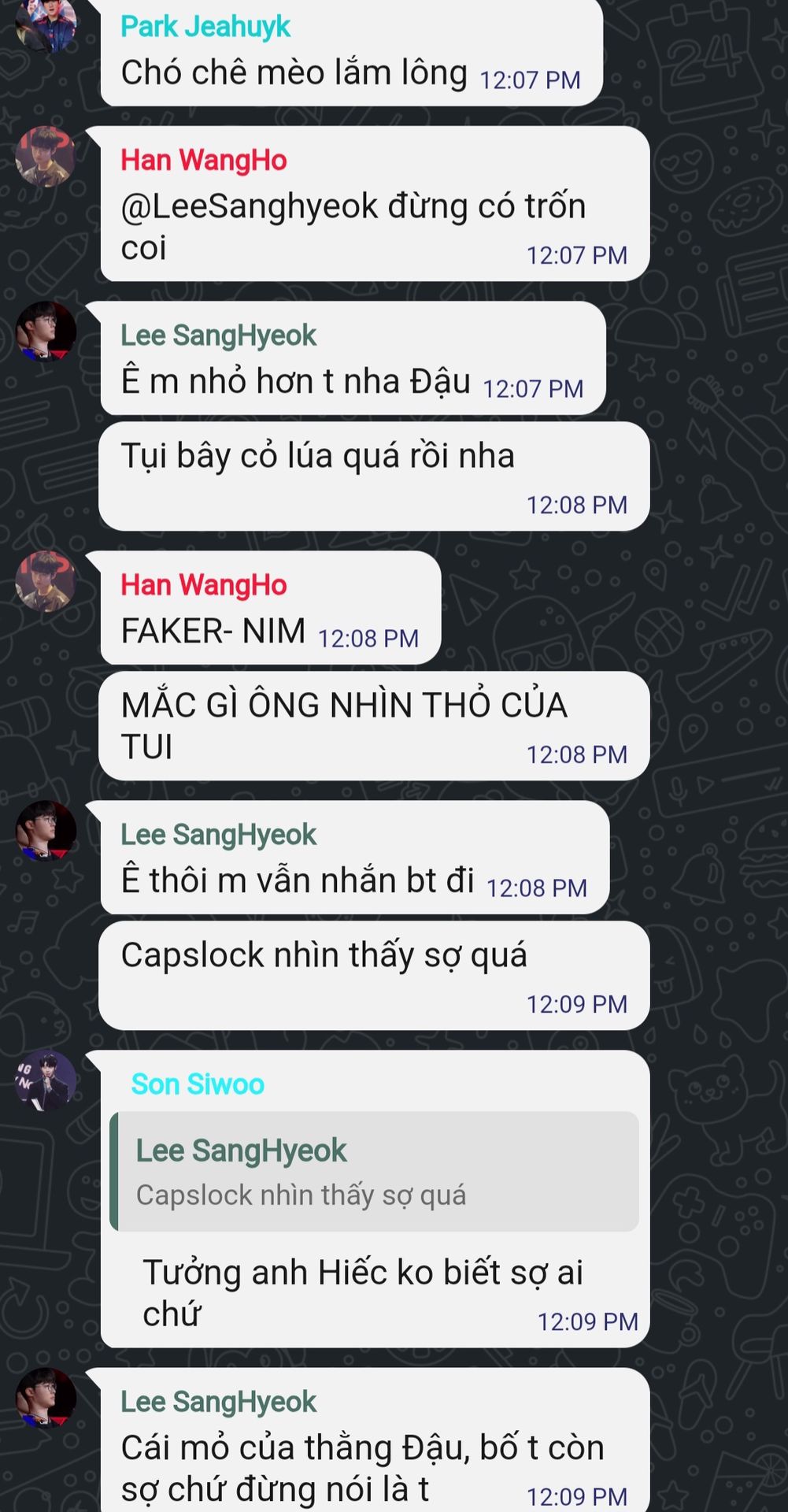Image resolution: width=788 pixels, height=1512 pixels.
Task: Open Han WangHo's avatar beside the @LeeSanghyeok message
Action: point(46,157)
